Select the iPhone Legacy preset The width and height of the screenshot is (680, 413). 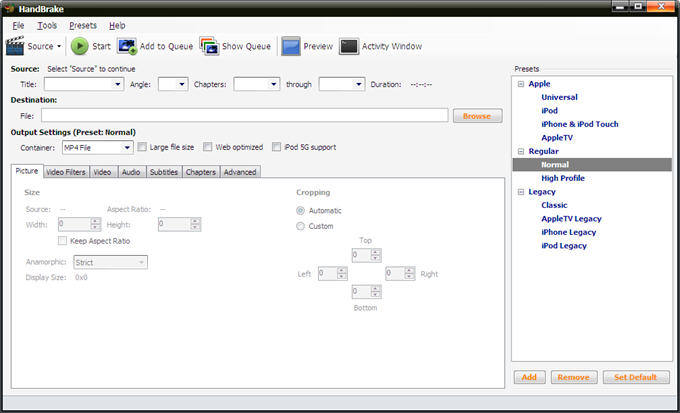(568, 232)
